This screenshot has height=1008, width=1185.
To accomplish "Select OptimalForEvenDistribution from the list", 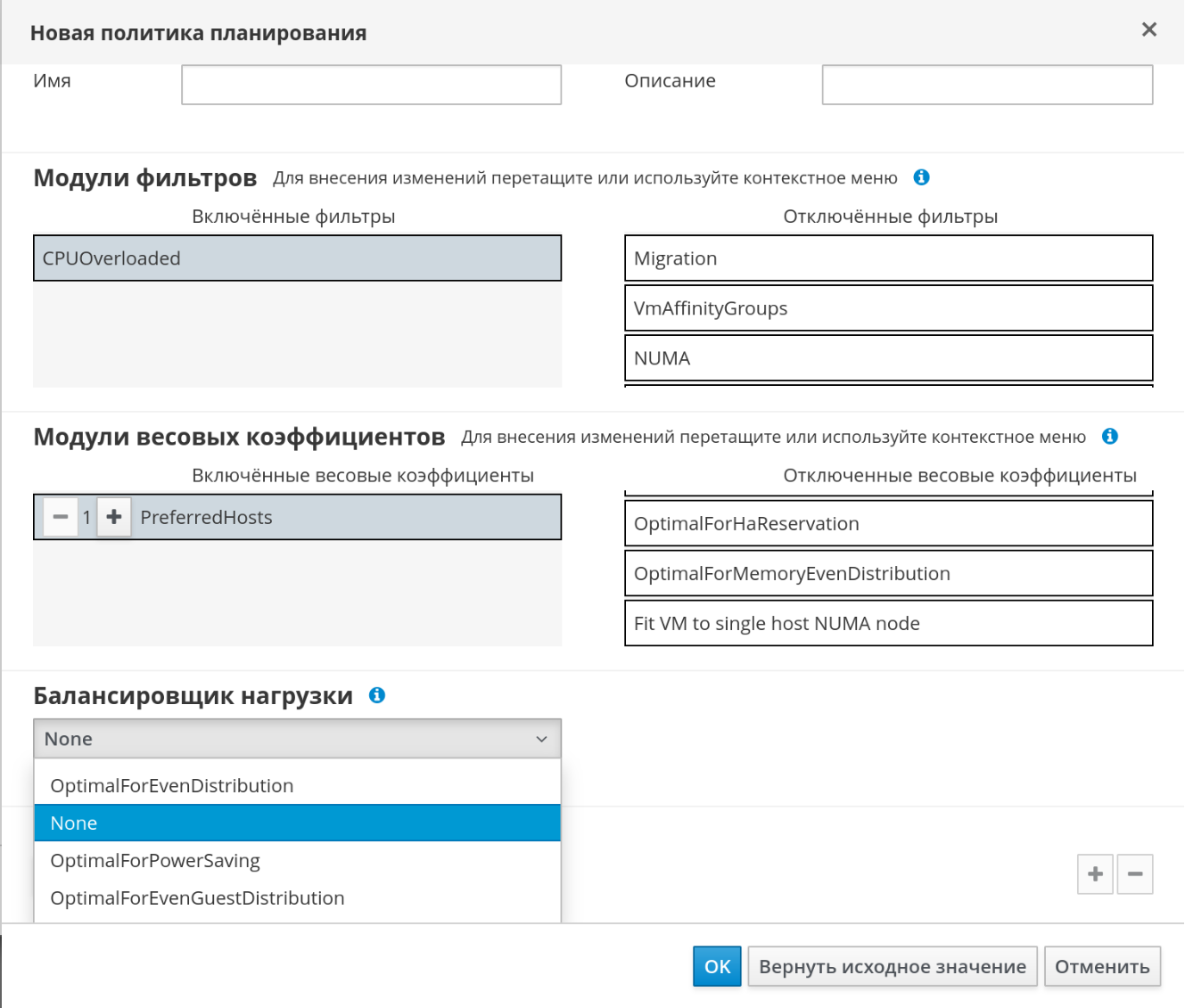I will [x=172, y=785].
